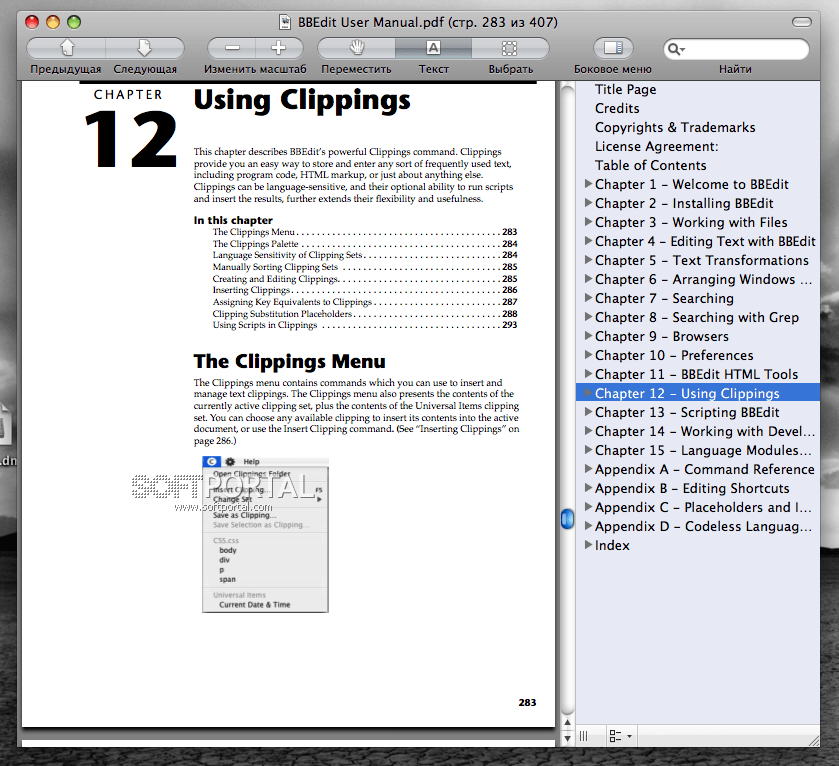Viewport: 839px width, 766px height.
Task: Click 'Clipping Substitution Placeholders' line
Action: point(364,313)
